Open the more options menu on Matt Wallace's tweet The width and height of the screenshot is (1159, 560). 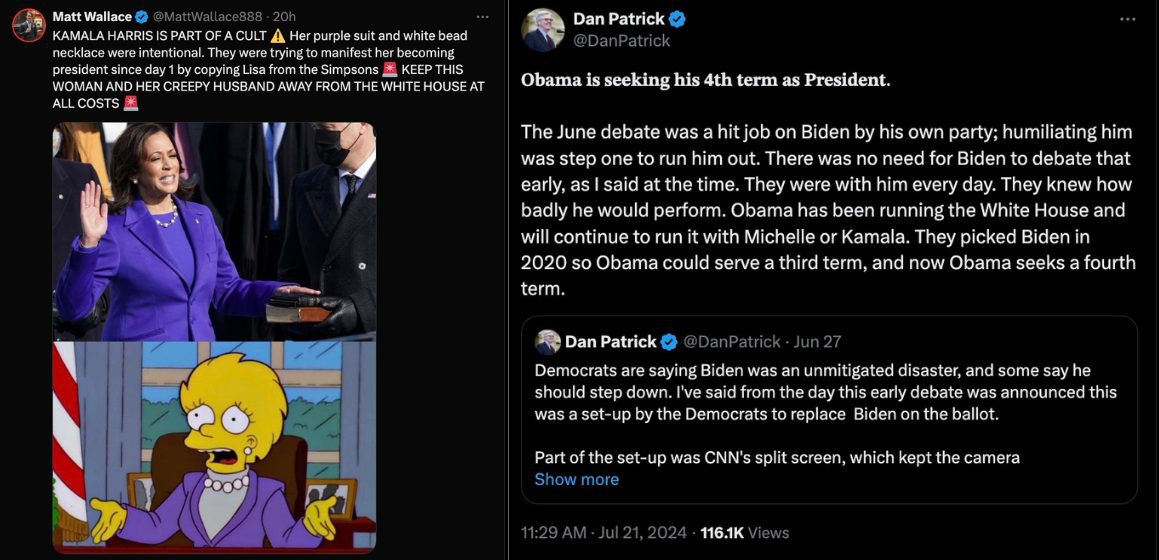pos(483,17)
